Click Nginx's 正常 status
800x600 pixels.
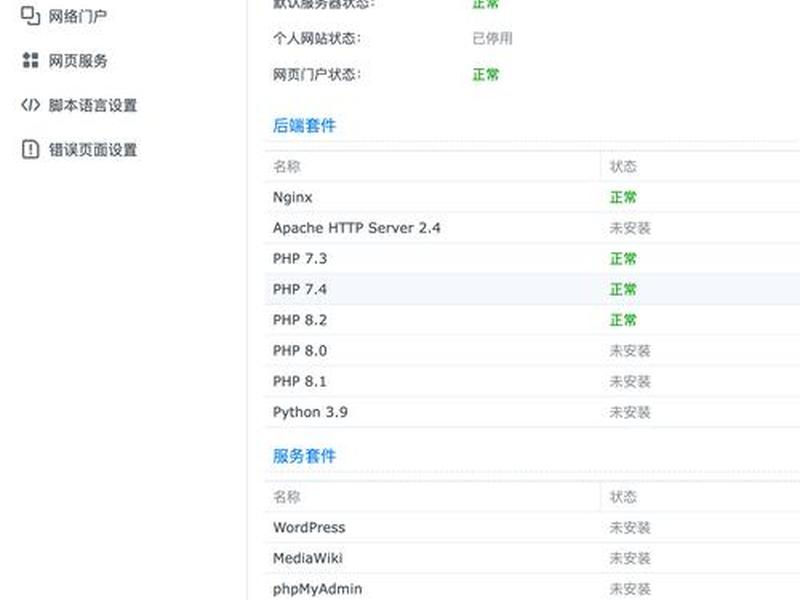coord(623,197)
